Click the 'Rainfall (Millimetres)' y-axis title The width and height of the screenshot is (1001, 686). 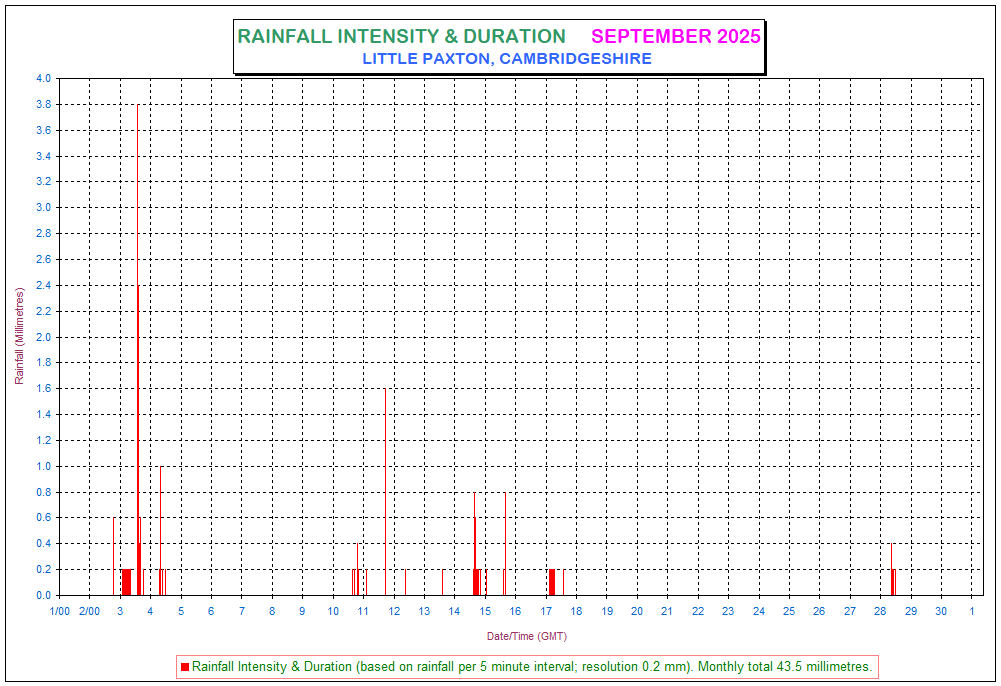pos(19,336)
